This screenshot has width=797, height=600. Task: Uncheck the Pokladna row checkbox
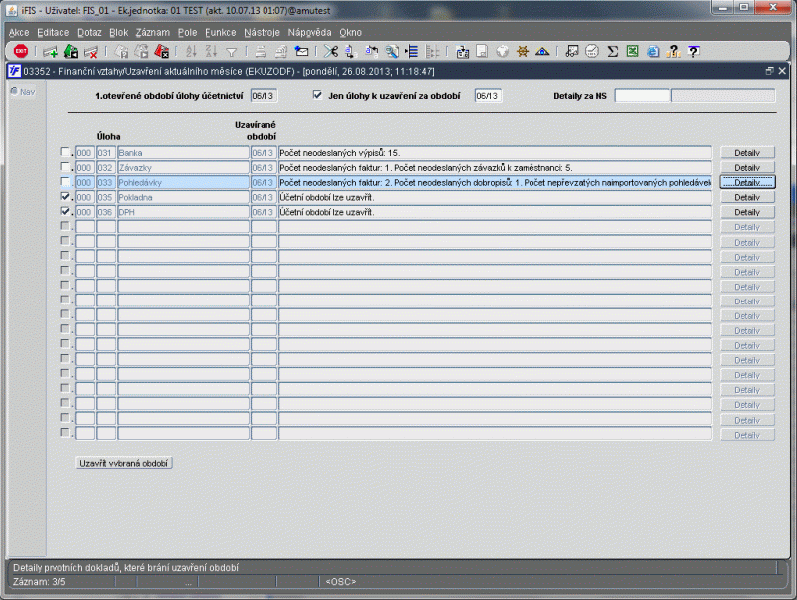point(65,196)
